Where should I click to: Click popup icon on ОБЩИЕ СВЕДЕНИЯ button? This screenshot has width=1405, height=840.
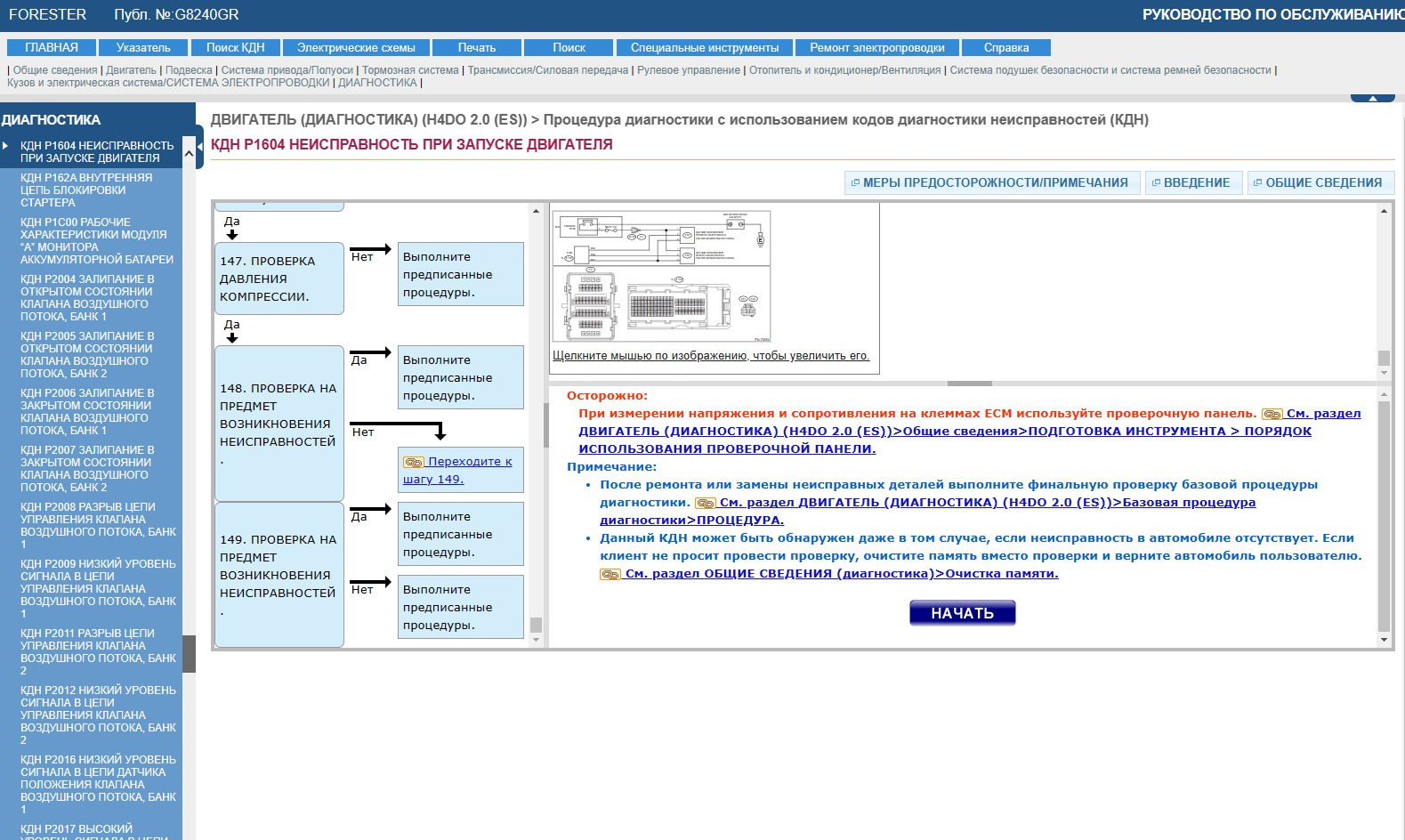[x=1258, y=183]
